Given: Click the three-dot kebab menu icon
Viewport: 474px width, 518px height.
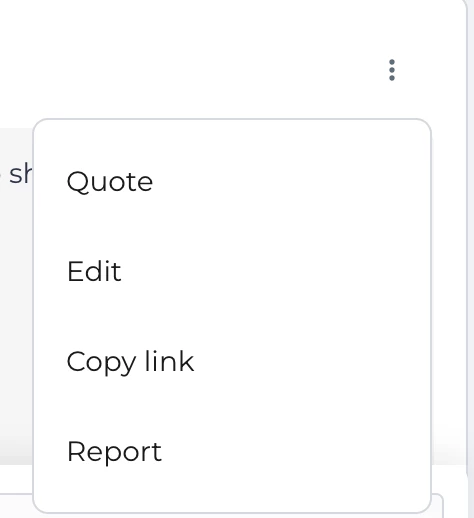Looking at the screenshot, I should [392, 70].
